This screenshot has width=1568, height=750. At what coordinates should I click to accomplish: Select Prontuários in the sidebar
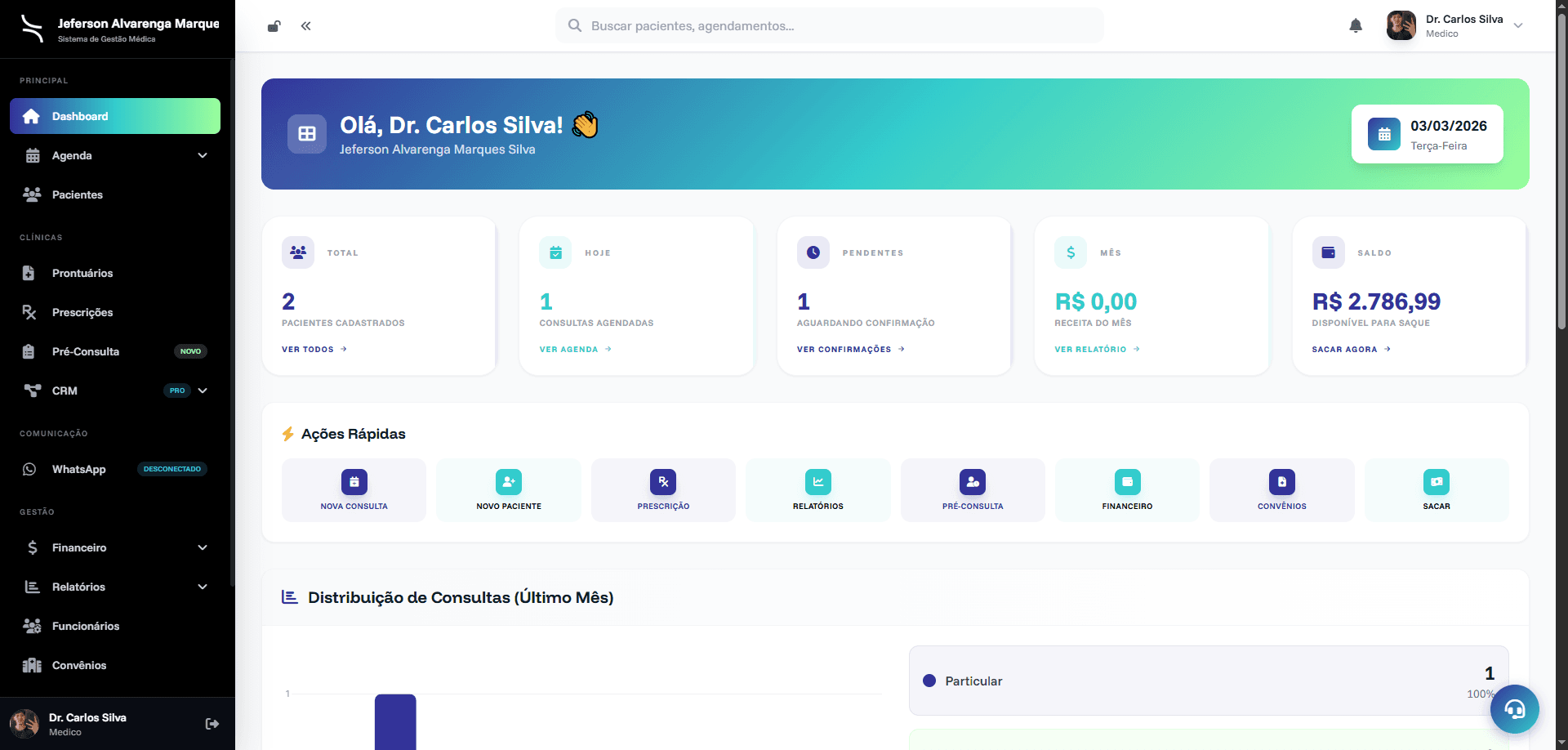click(x=82, y=273)
